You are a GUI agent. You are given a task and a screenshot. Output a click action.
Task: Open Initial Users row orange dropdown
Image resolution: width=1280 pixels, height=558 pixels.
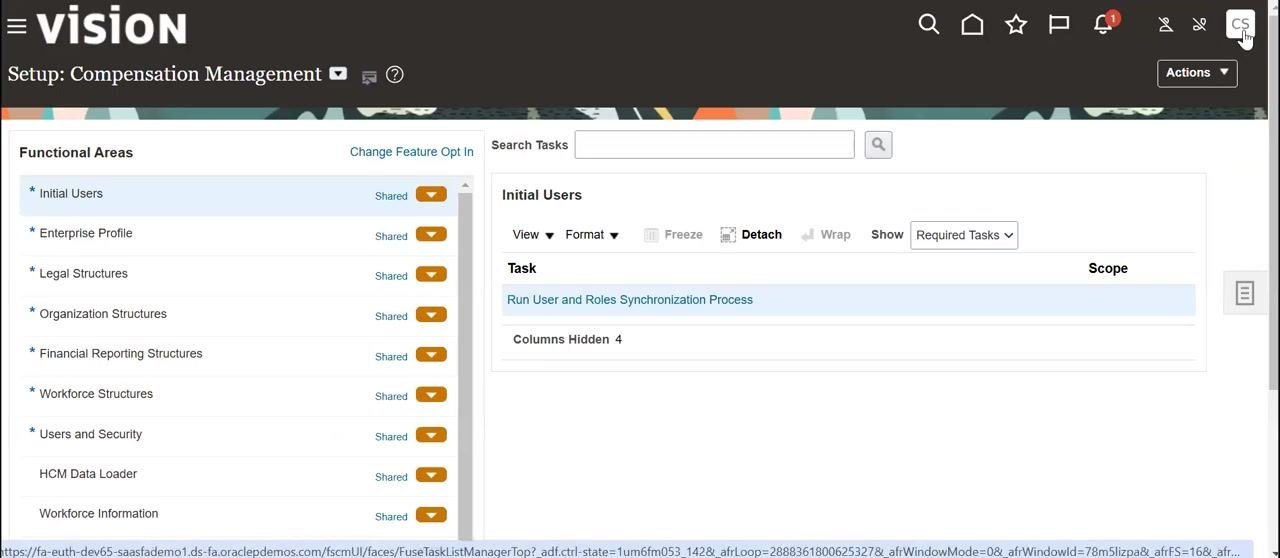431,194
